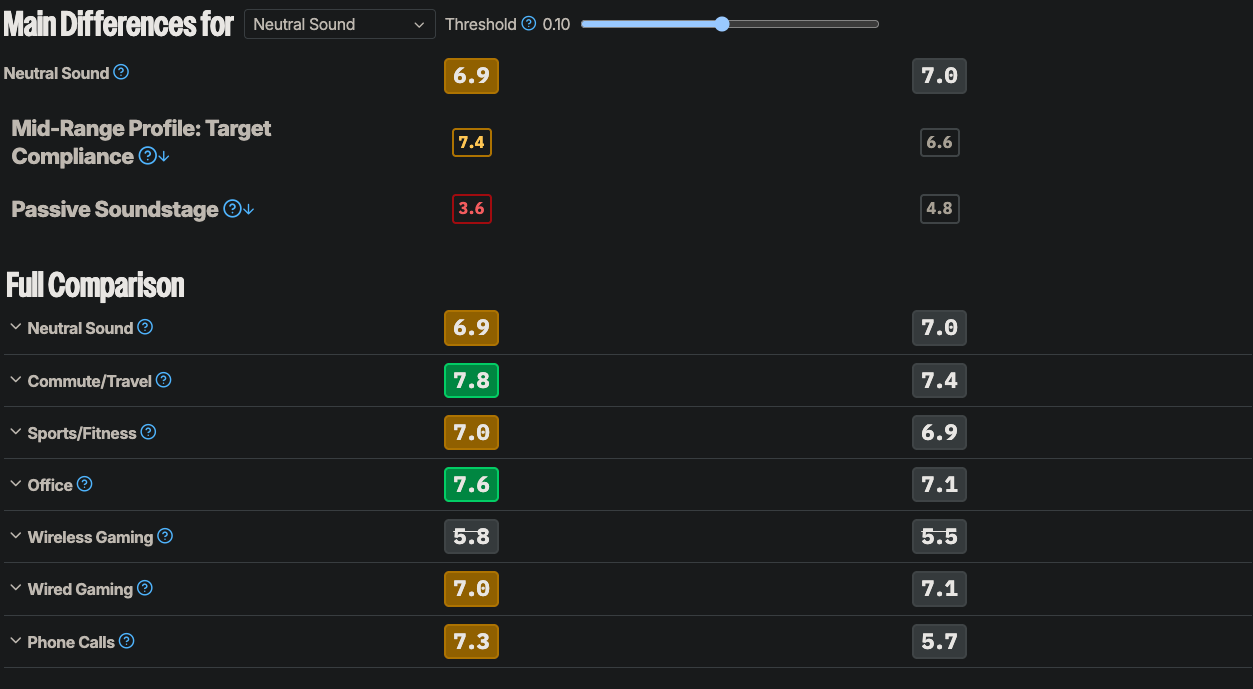Click help icon for Sports/Fitness row
The image size is (1253, 689).
148,432
